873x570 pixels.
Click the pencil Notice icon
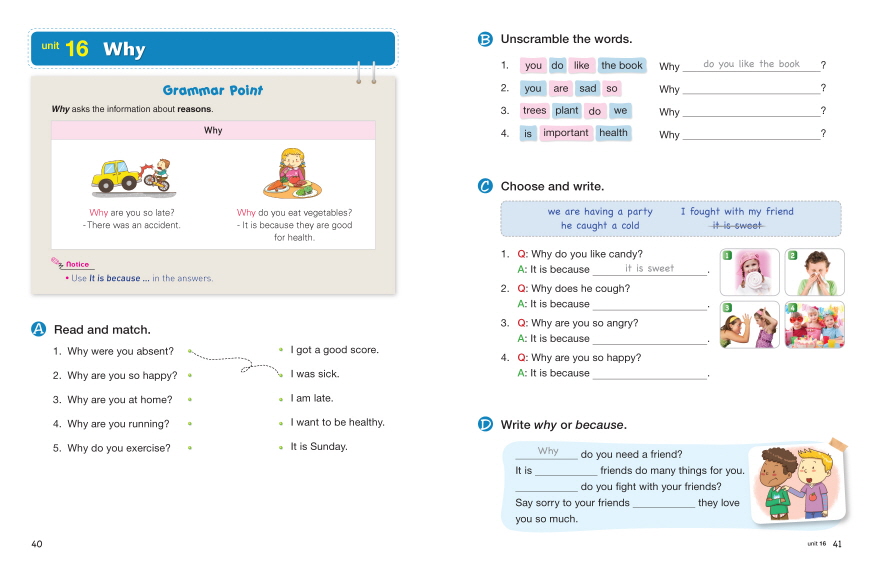click(x=58, y=263)
